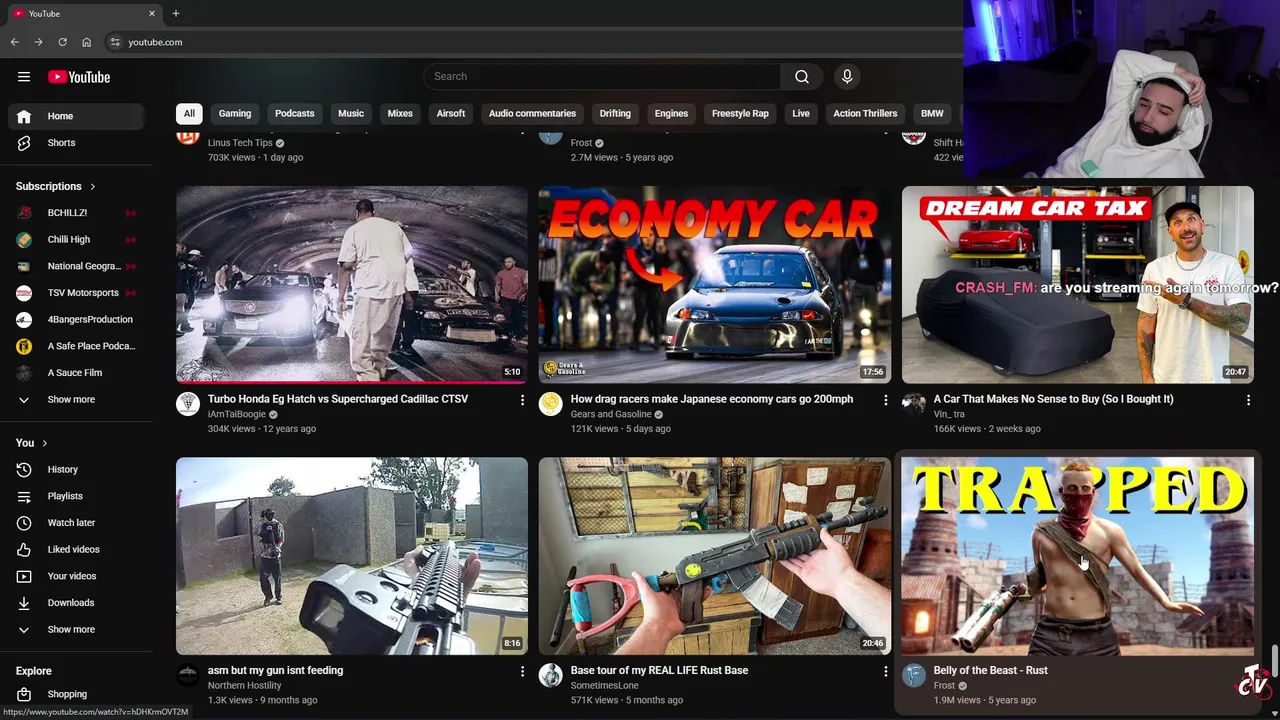Open the YouTube hamburger guide menu
1280x720 pixels.
pyautogui.click(x=24, y=77)
